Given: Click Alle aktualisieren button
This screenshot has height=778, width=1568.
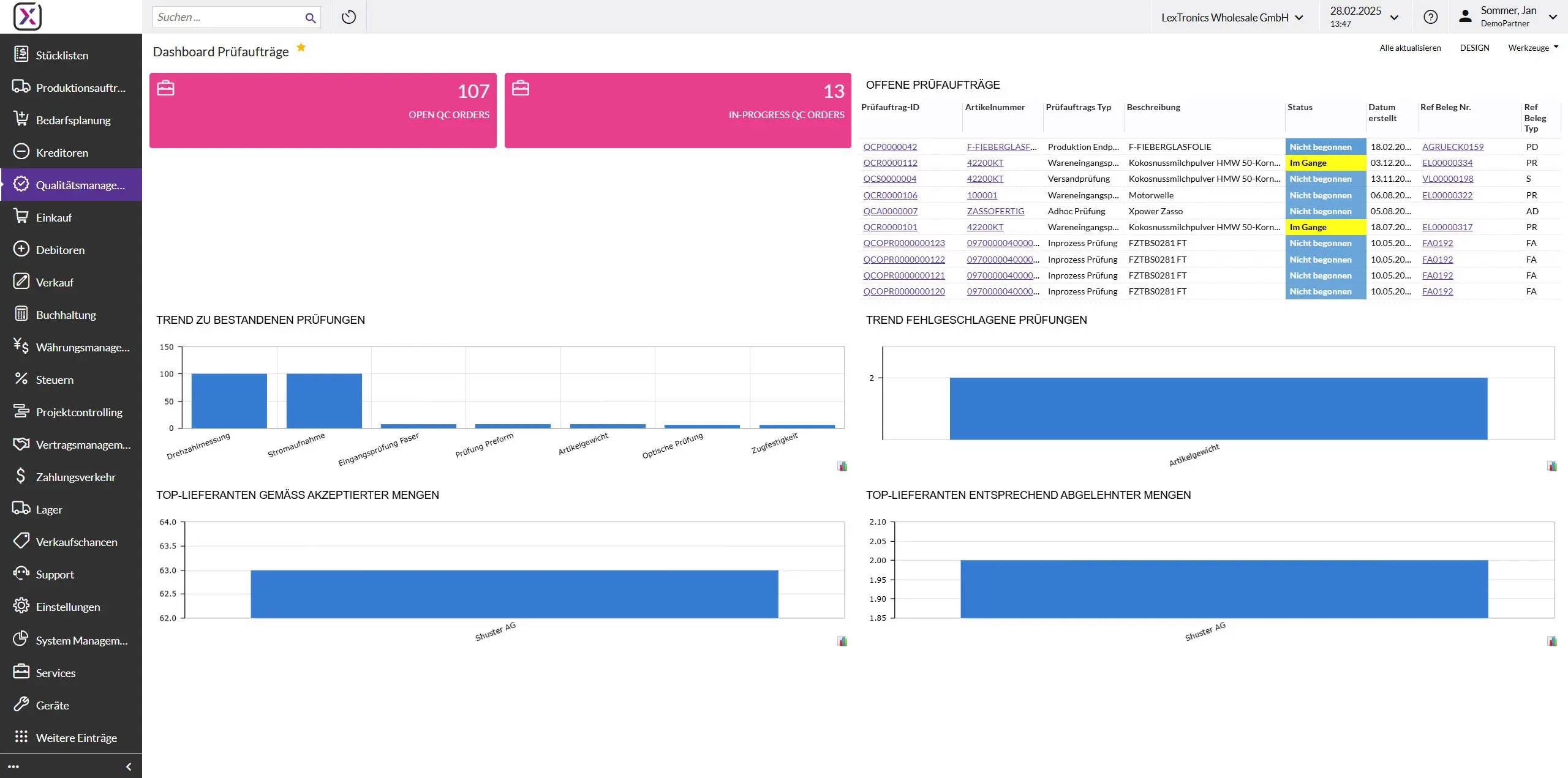Looking at the screenshot, I should pyautogui.click(x=1410, y=48).
